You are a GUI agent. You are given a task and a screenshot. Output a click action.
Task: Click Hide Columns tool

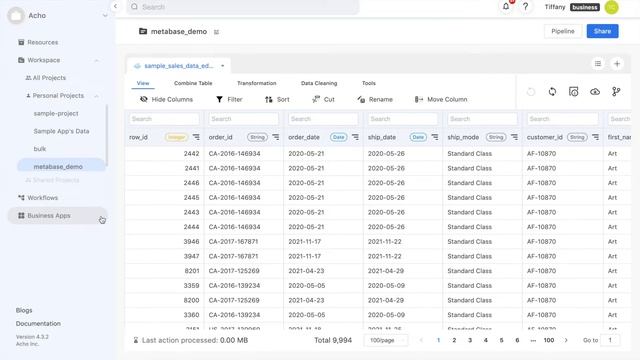(x=166, y=99)
